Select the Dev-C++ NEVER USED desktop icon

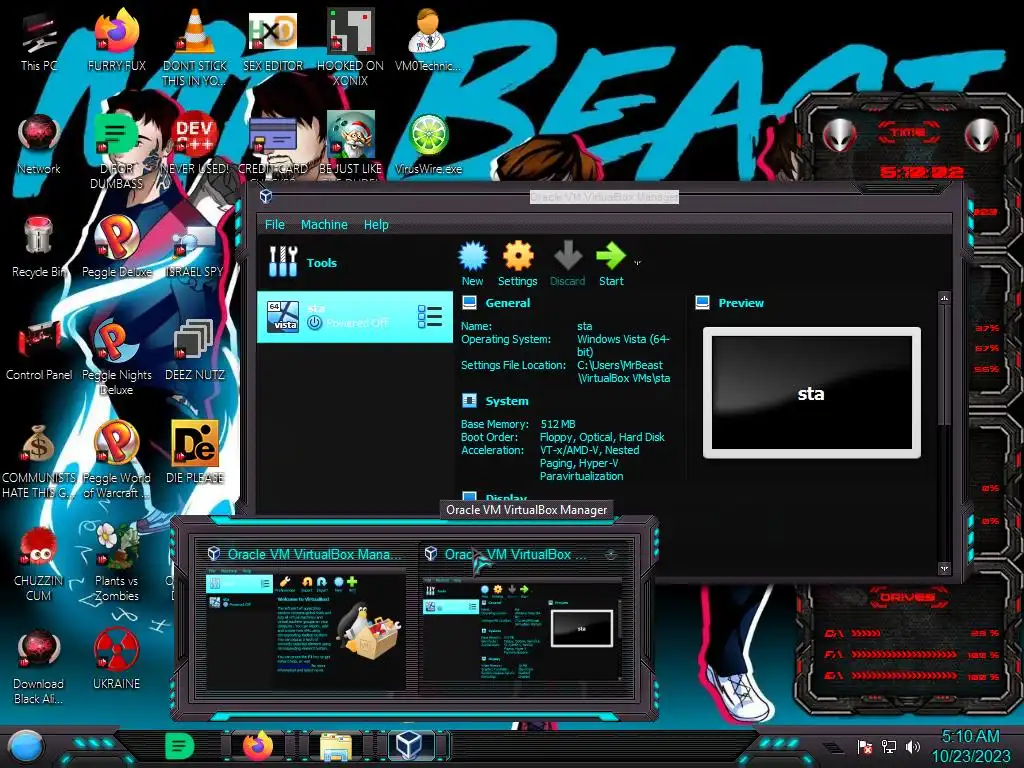click(x=195, y=144)
